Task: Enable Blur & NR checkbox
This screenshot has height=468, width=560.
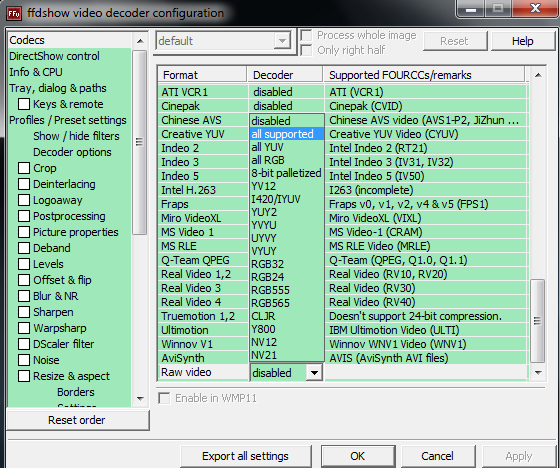Action: (x=24, y=296)
